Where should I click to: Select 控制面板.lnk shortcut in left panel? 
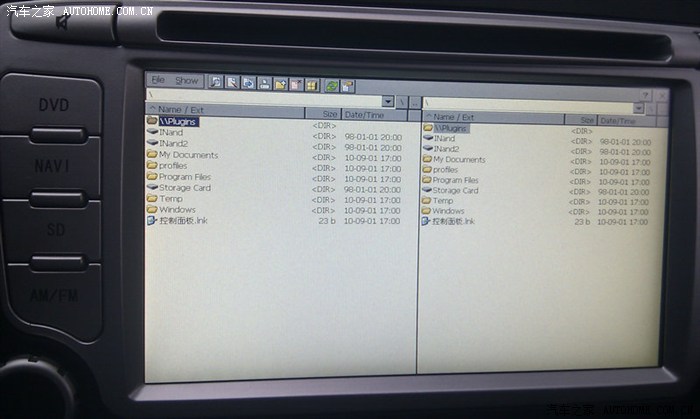click(182, 221)
